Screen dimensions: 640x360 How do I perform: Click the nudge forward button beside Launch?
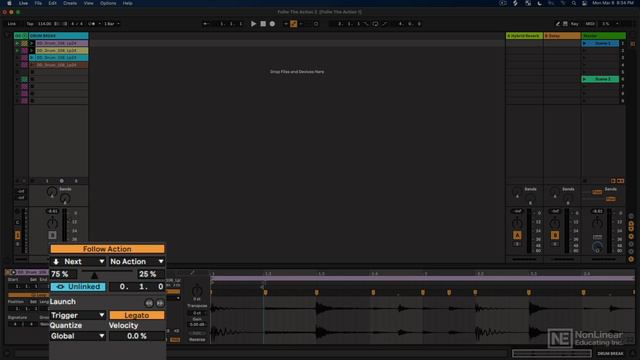(160, 303)
